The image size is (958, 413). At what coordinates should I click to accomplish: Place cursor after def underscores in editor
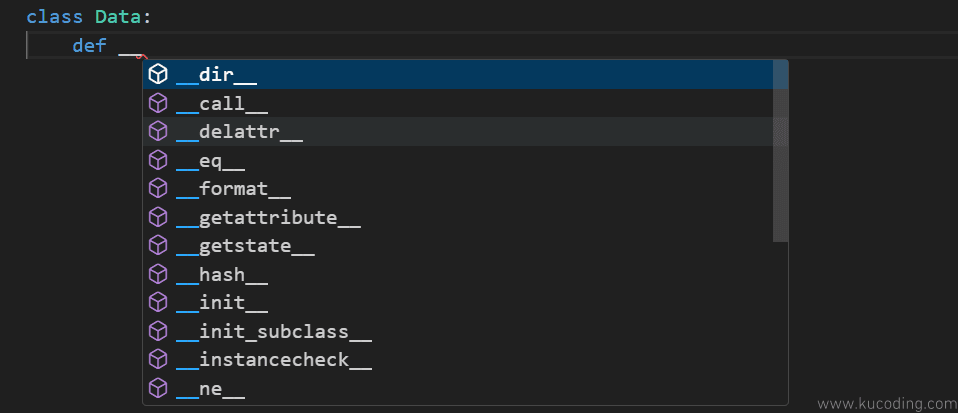coord(142,46)
